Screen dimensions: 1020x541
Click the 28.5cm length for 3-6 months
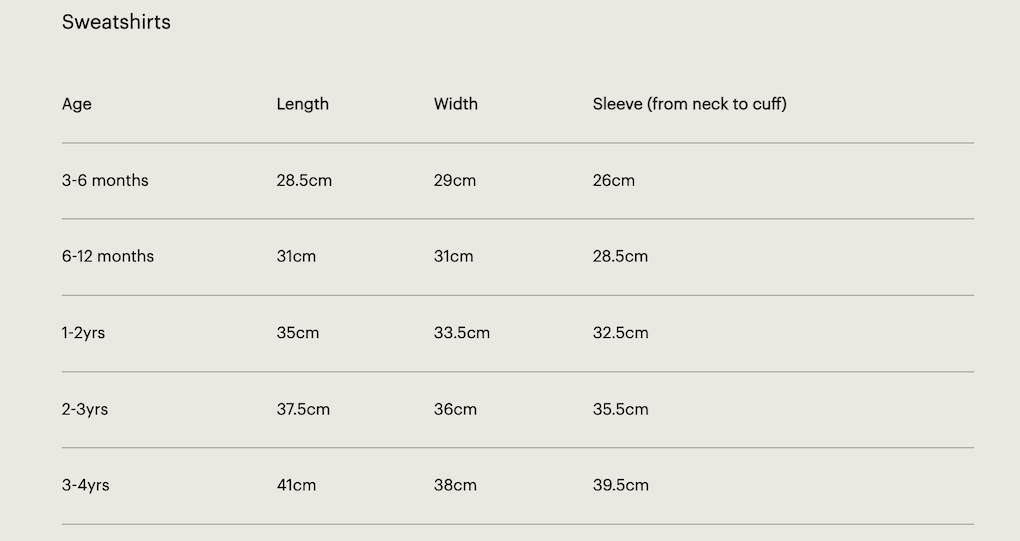click(304, 181)
